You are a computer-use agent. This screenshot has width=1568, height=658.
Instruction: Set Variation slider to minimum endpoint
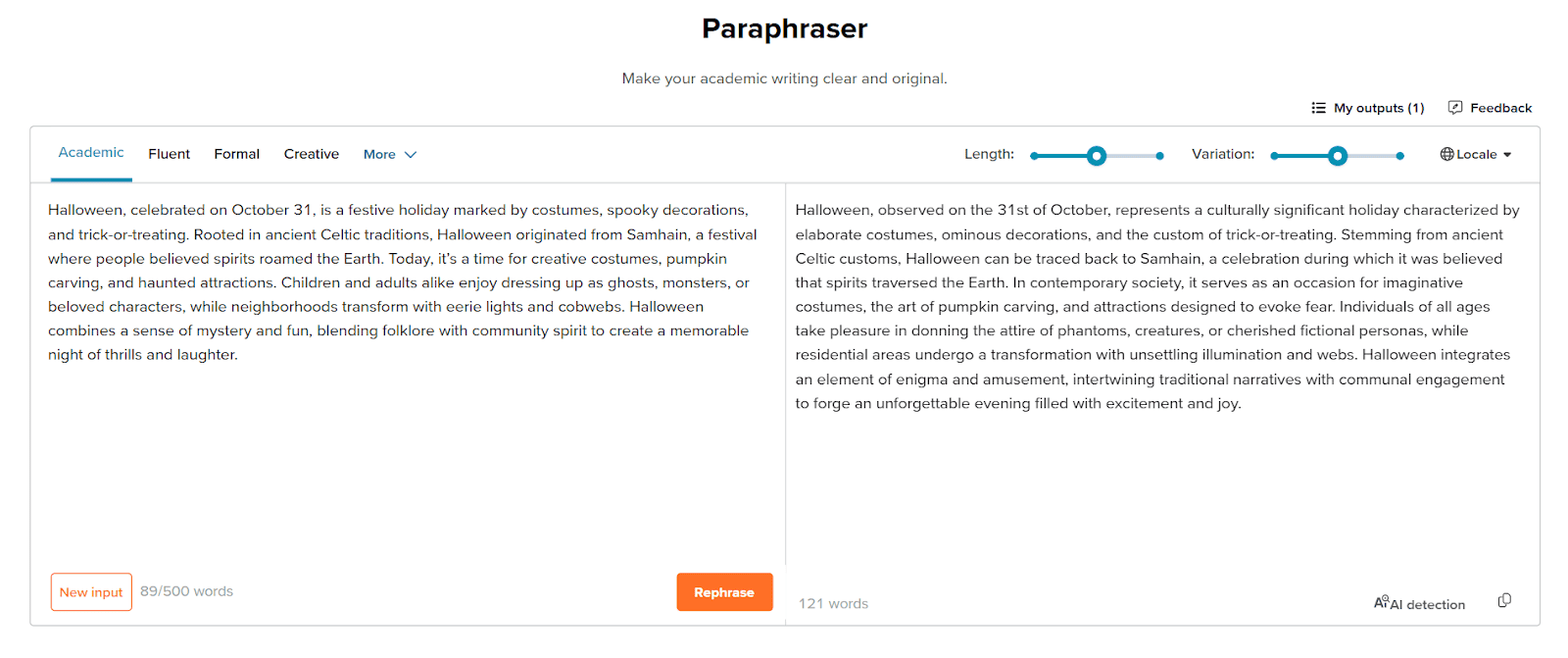tap(1274, 156)
